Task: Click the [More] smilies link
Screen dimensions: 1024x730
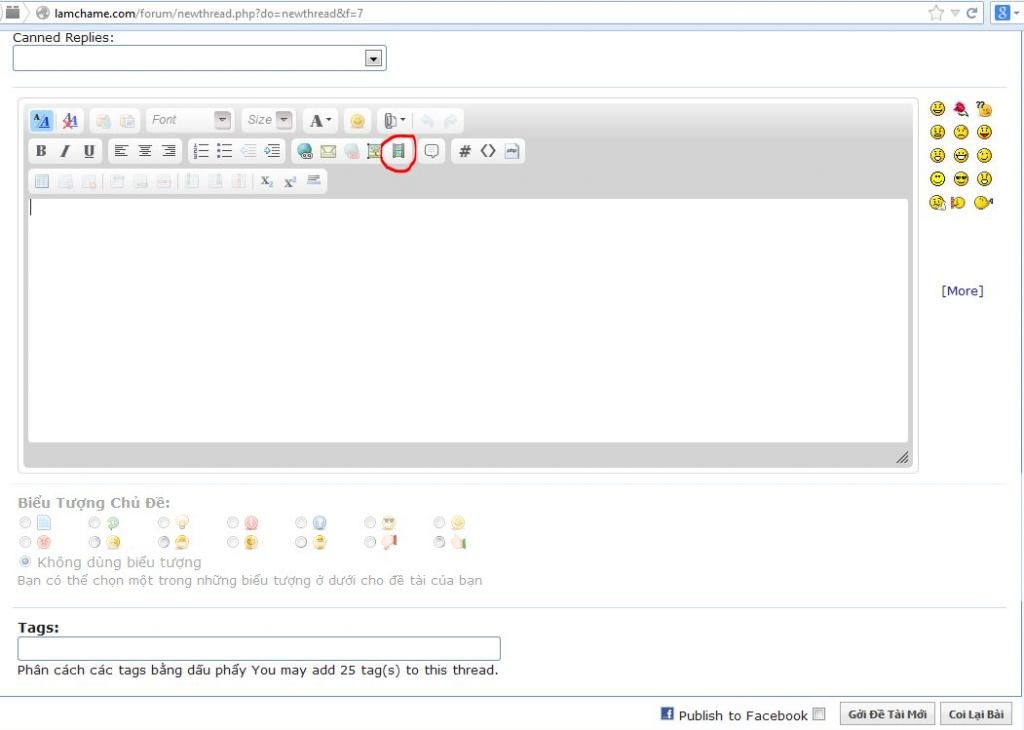Action: [962, 291]
